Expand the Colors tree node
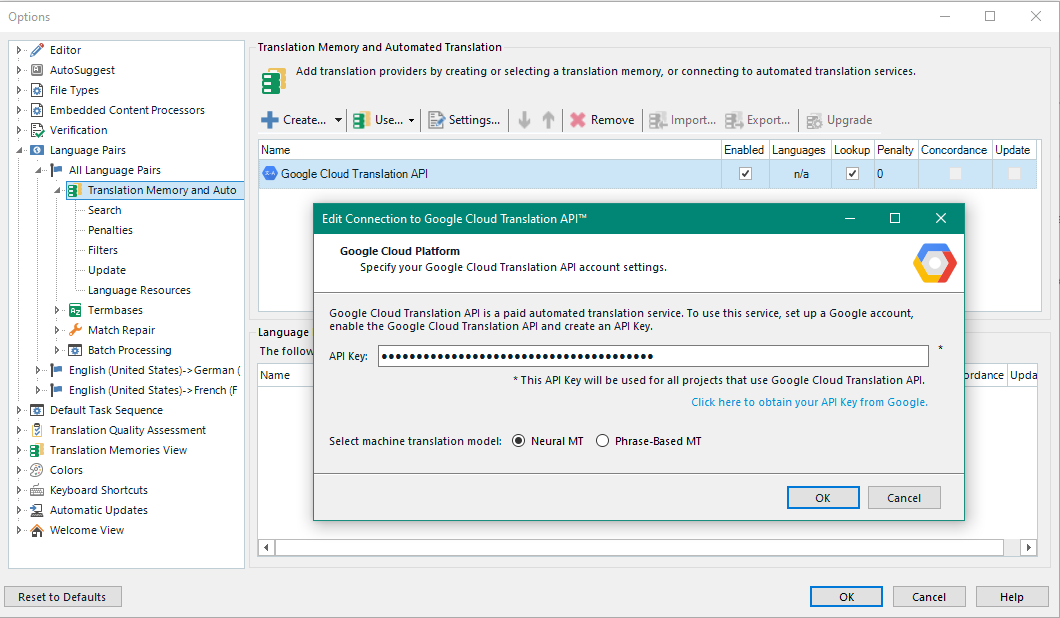The height and width of the screenshot is (618, 1060). [19, 470]
